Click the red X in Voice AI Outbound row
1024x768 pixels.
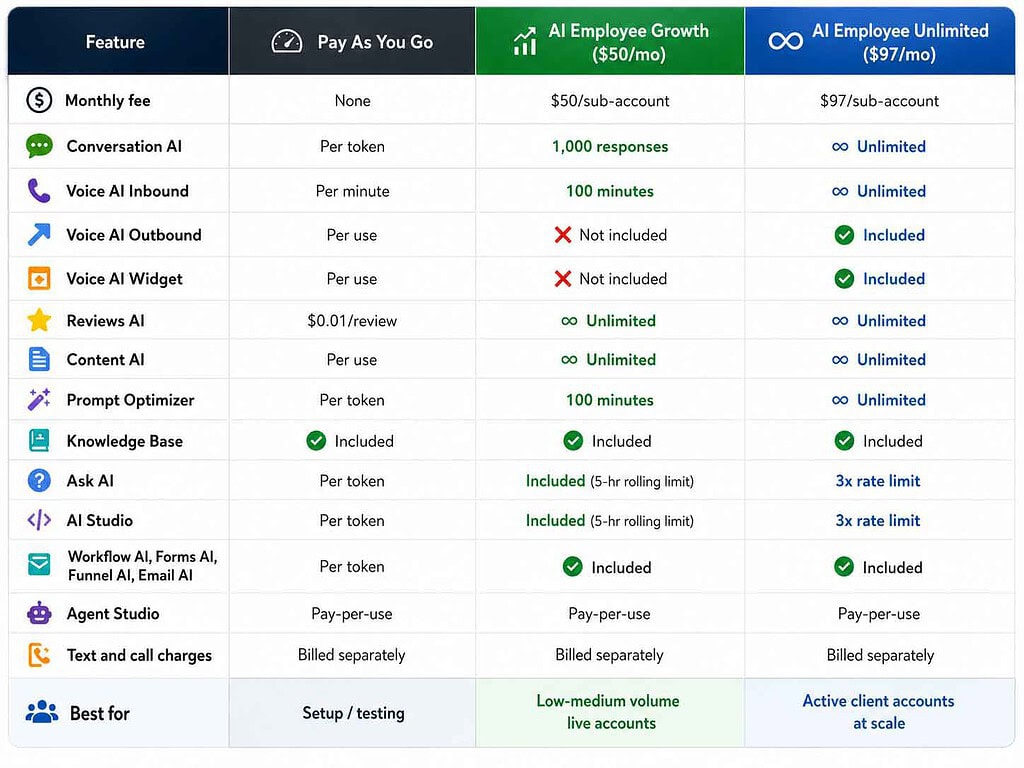[x=562, y=234]
